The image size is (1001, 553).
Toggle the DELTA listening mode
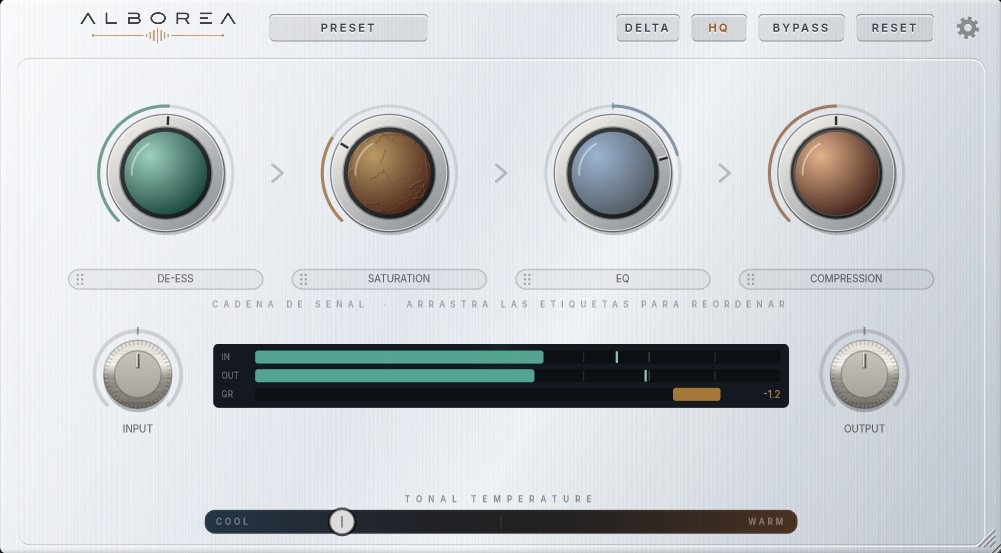pos(647,28)
